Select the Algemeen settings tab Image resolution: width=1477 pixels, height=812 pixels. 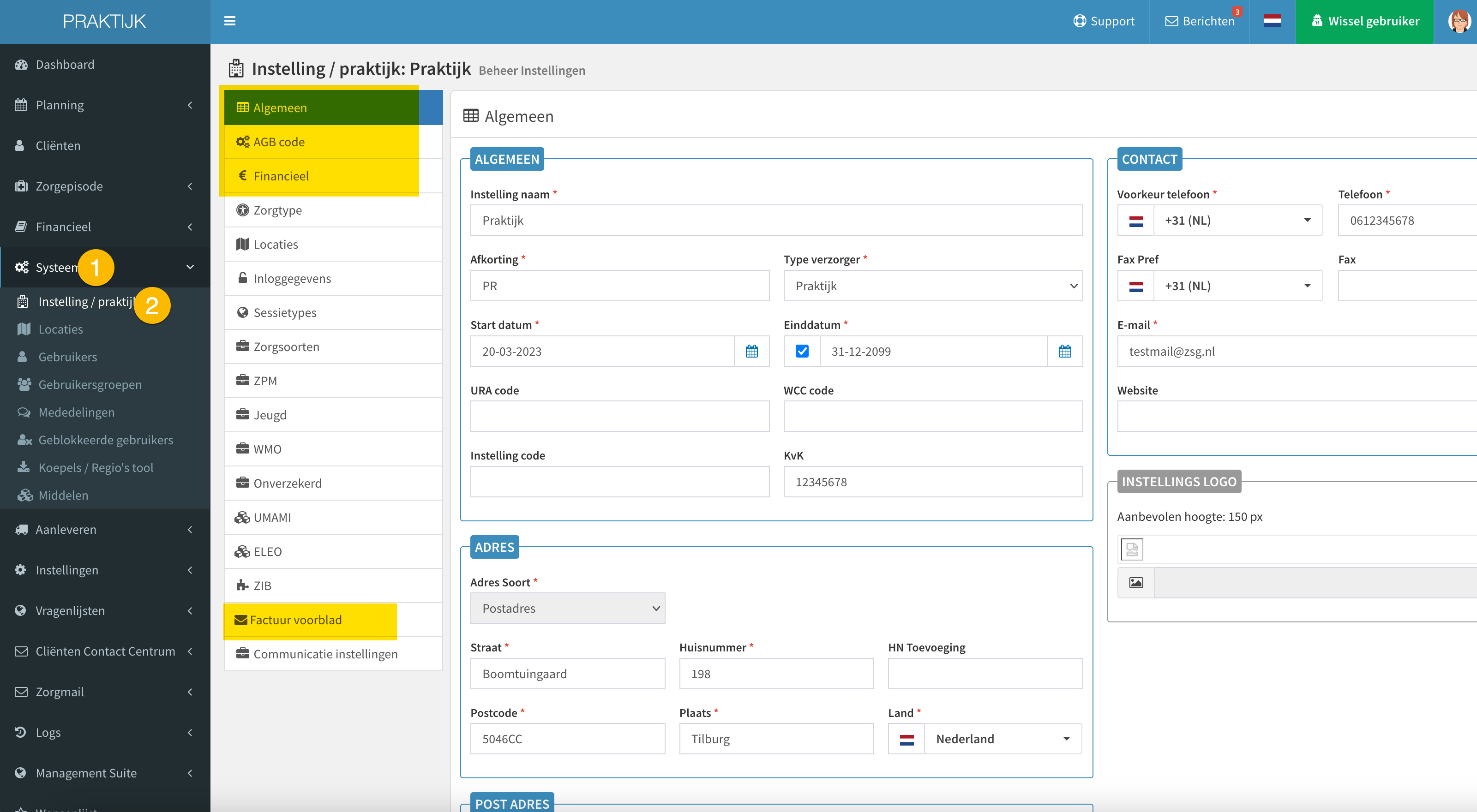point(333,108)
